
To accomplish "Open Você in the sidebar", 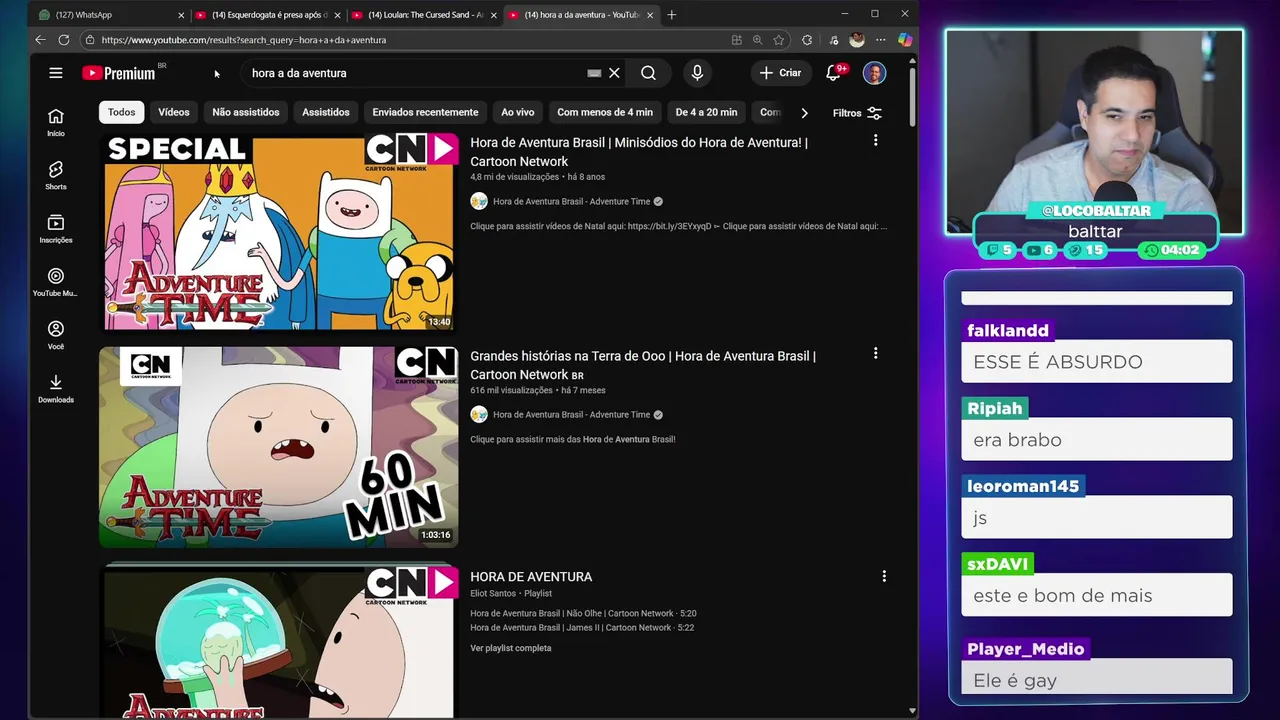I will 56,335.
